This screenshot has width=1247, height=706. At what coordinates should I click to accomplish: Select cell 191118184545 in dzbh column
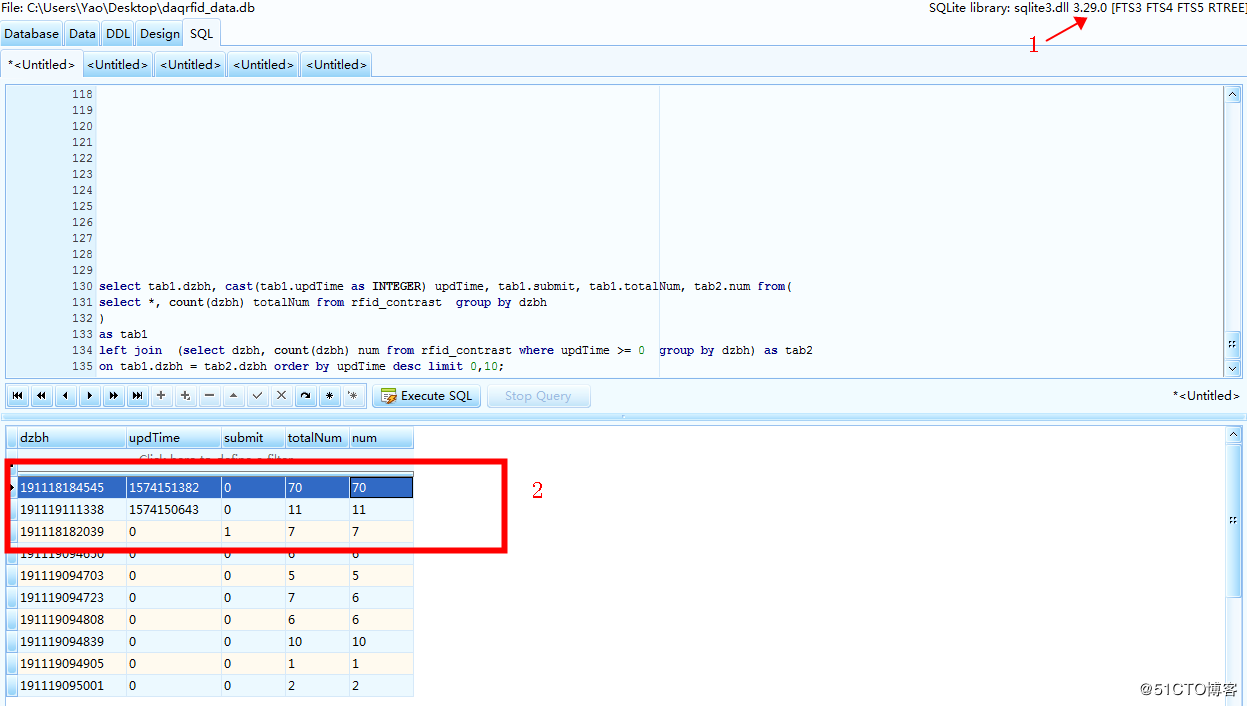coord(72,488)
